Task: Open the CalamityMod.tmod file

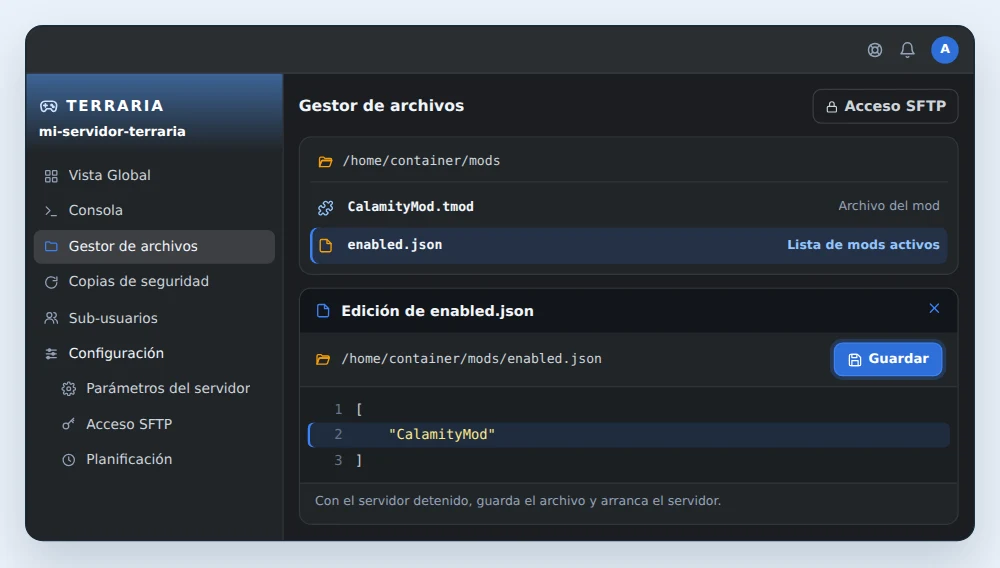Action: (629, 207)
